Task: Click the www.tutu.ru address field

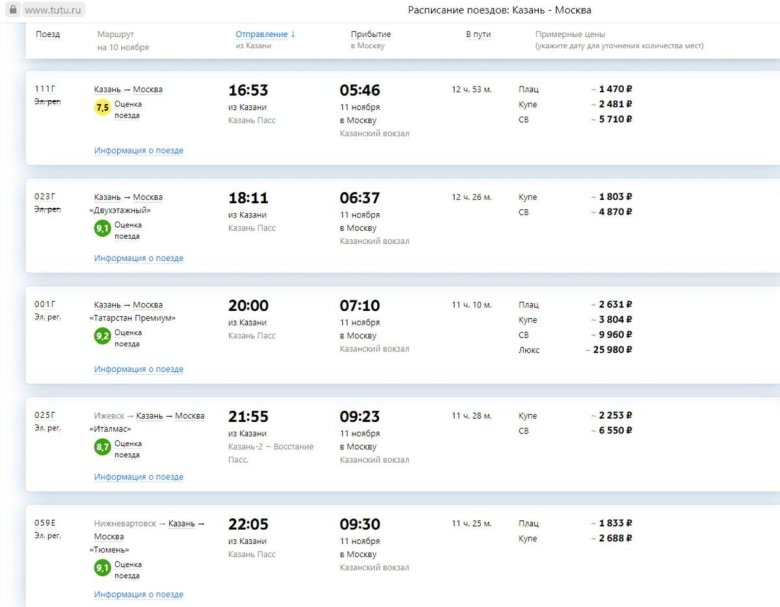Action: coord(54,9)
